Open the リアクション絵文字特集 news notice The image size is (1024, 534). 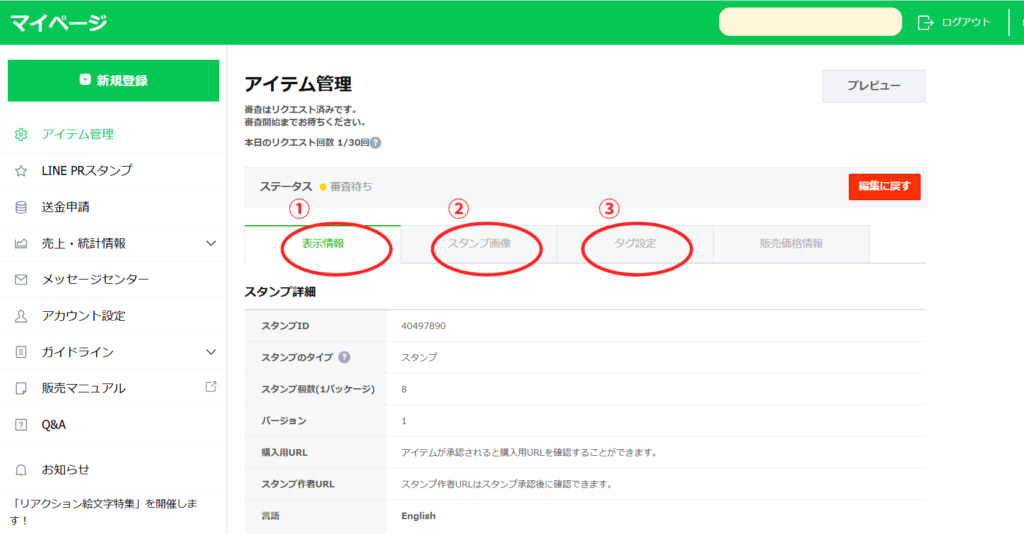(103, 512)
